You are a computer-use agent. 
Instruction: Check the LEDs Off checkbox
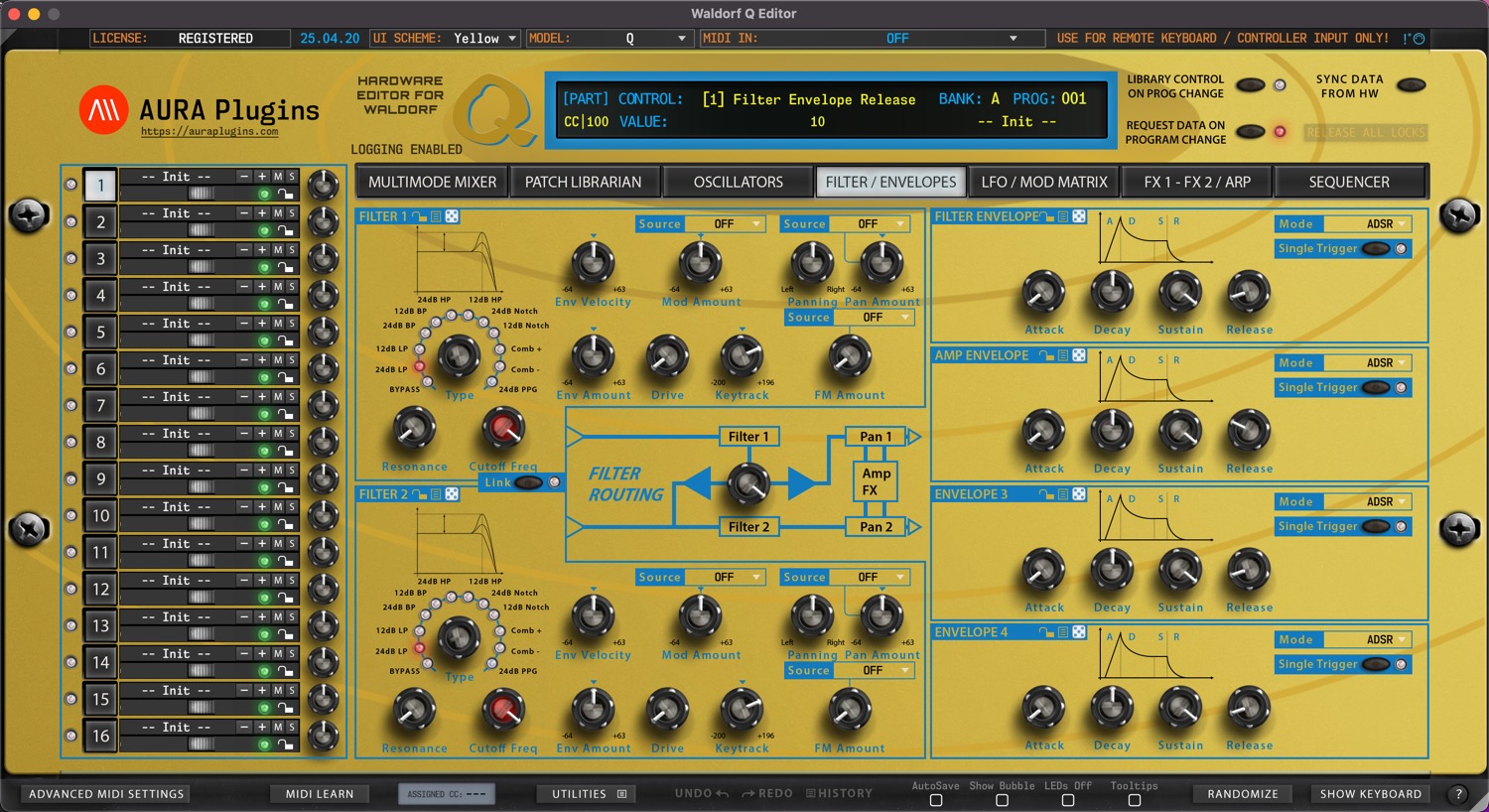point(1068,800)
